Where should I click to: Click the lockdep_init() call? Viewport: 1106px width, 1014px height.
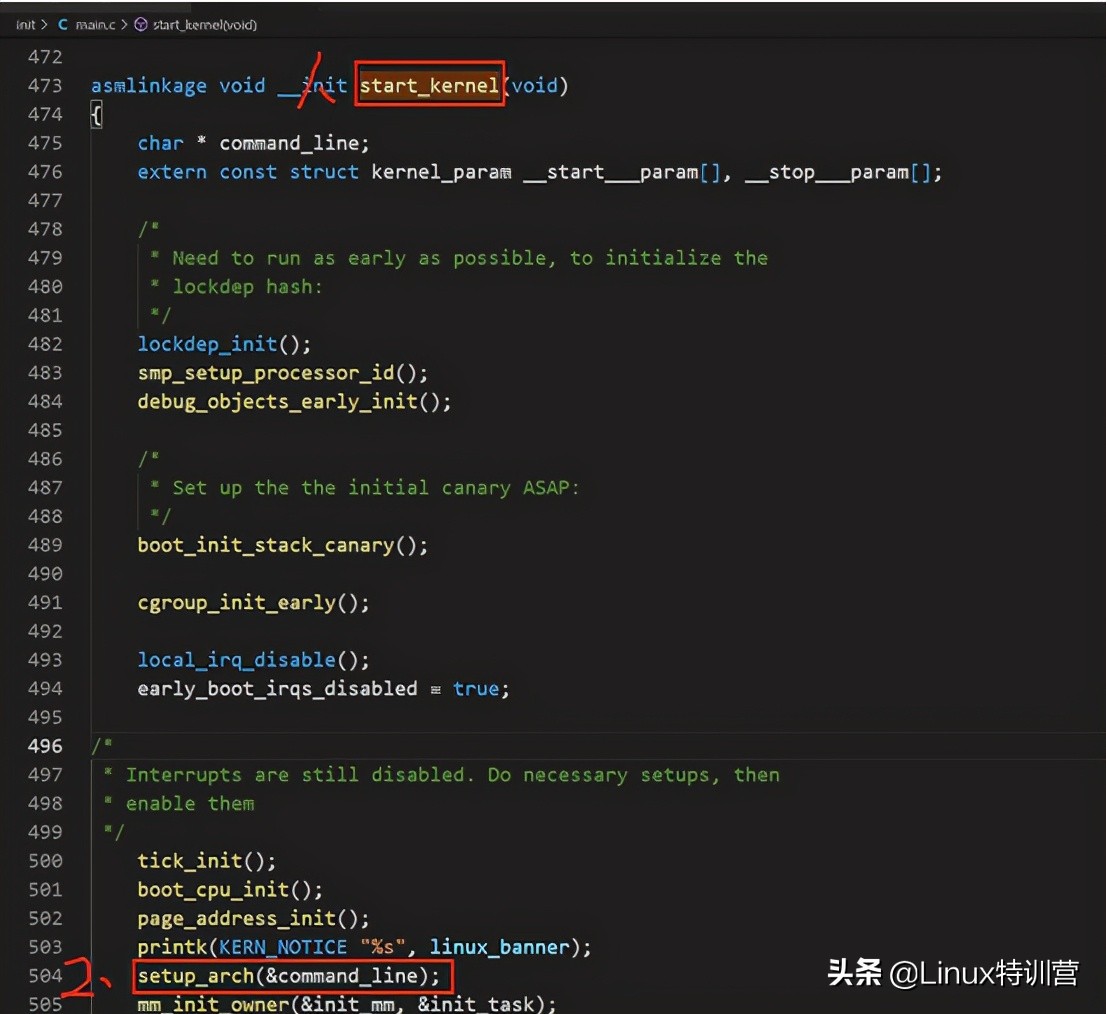tap(224, 344)
